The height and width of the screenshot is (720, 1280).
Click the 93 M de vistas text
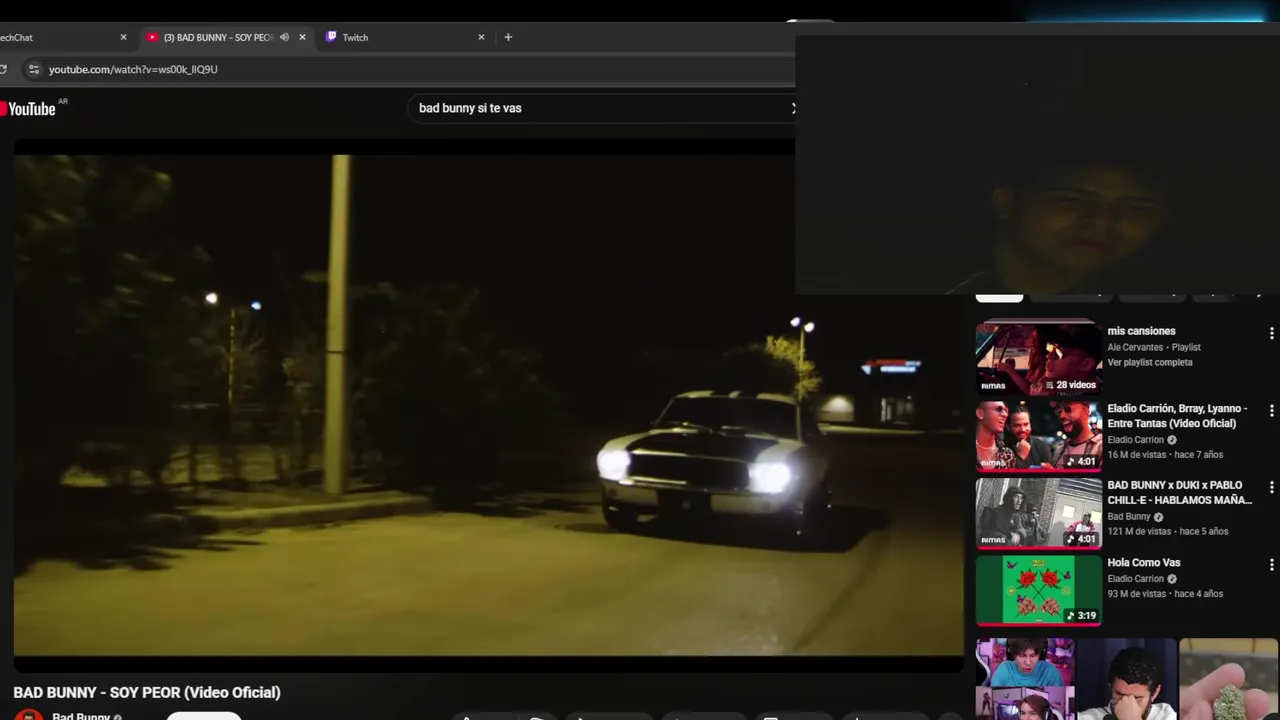pyautogui.click(x=1137, y=594)
